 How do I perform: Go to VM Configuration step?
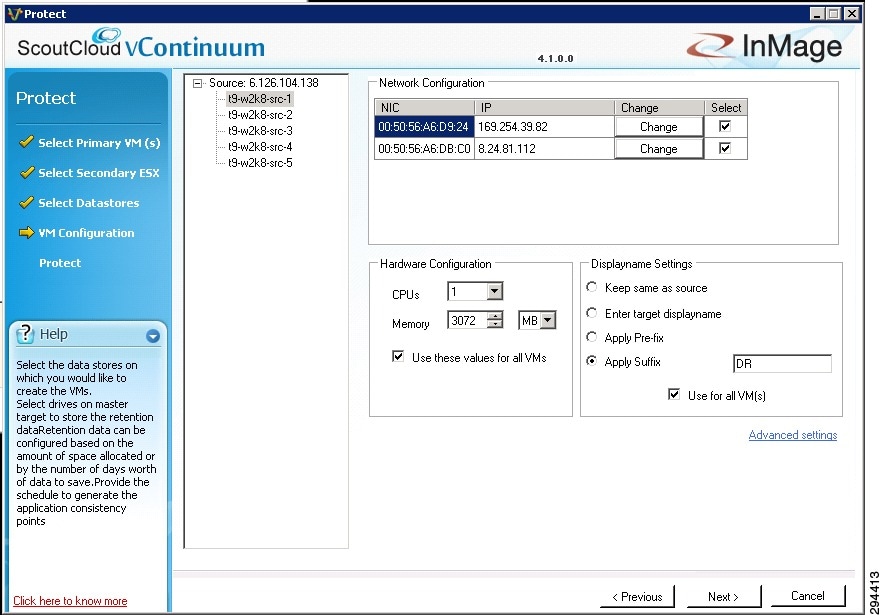tap(86, 233)
